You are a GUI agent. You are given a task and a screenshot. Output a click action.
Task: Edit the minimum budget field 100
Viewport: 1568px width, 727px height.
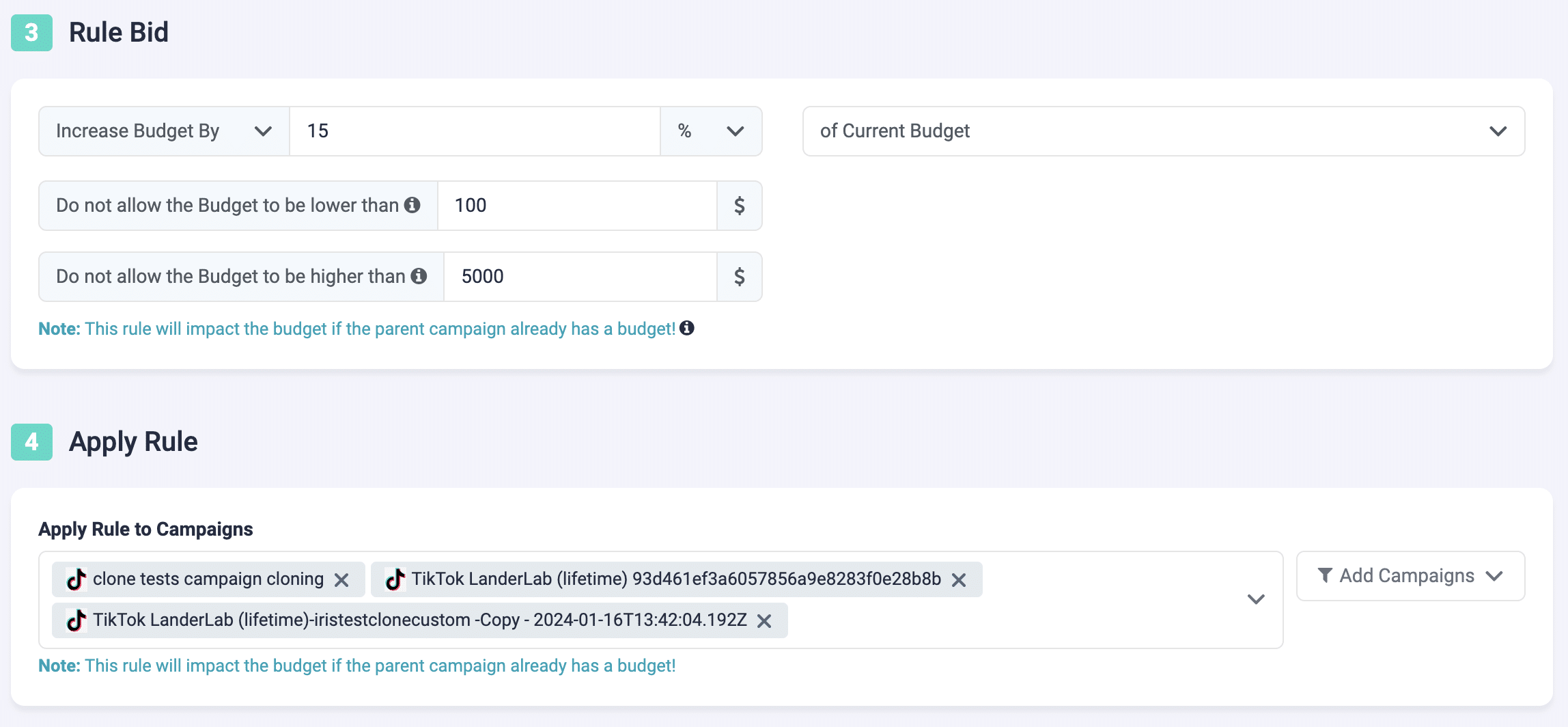[x=577, y=206]
